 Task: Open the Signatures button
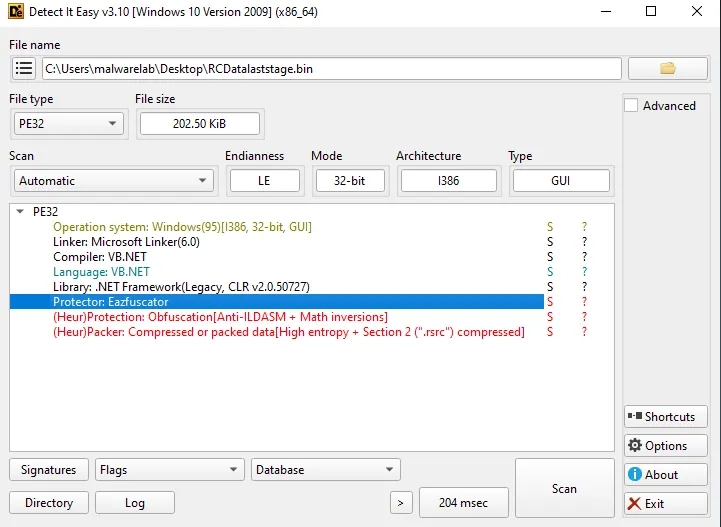tap(48, 470)
